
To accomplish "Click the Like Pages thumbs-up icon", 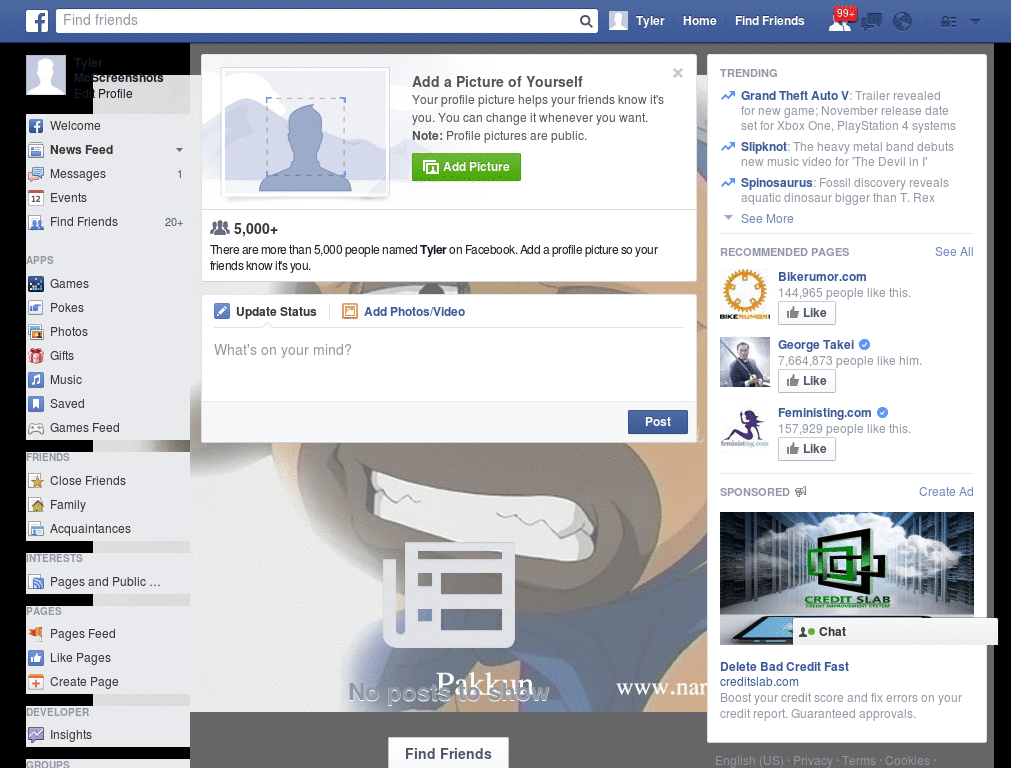I will 36,658.
